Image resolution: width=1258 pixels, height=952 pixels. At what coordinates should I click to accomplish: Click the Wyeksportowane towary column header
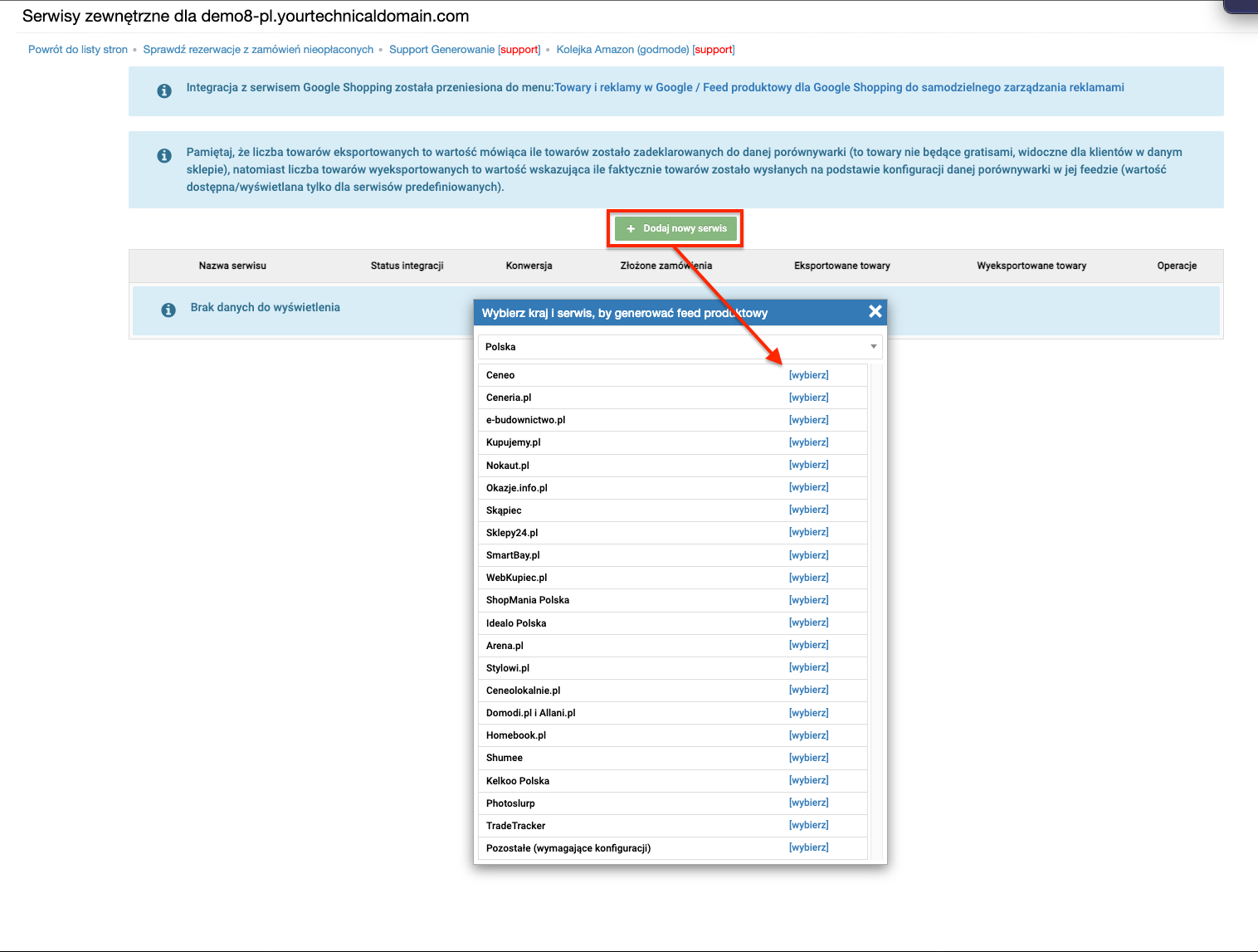pyautogui.click(x=1031, y=266)
